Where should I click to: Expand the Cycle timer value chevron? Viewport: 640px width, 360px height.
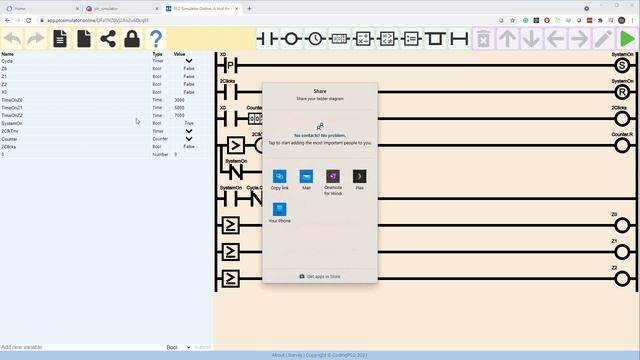(189, 61)
